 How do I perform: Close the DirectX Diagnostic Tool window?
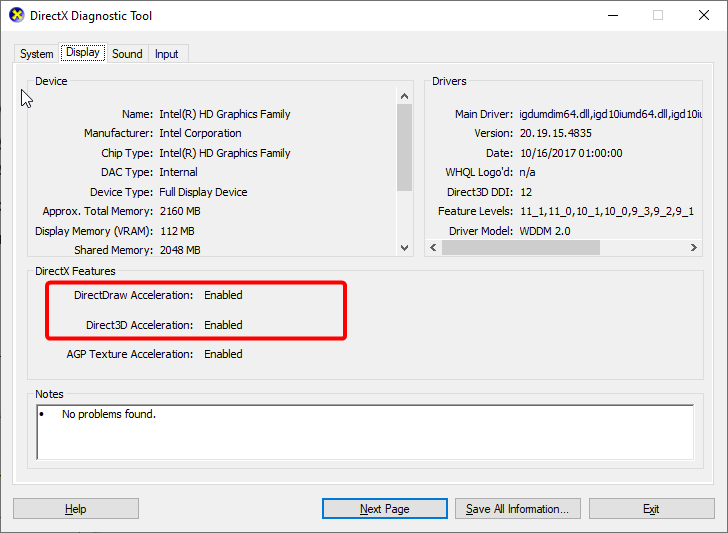pyautogui.click(x=704, y=15)
